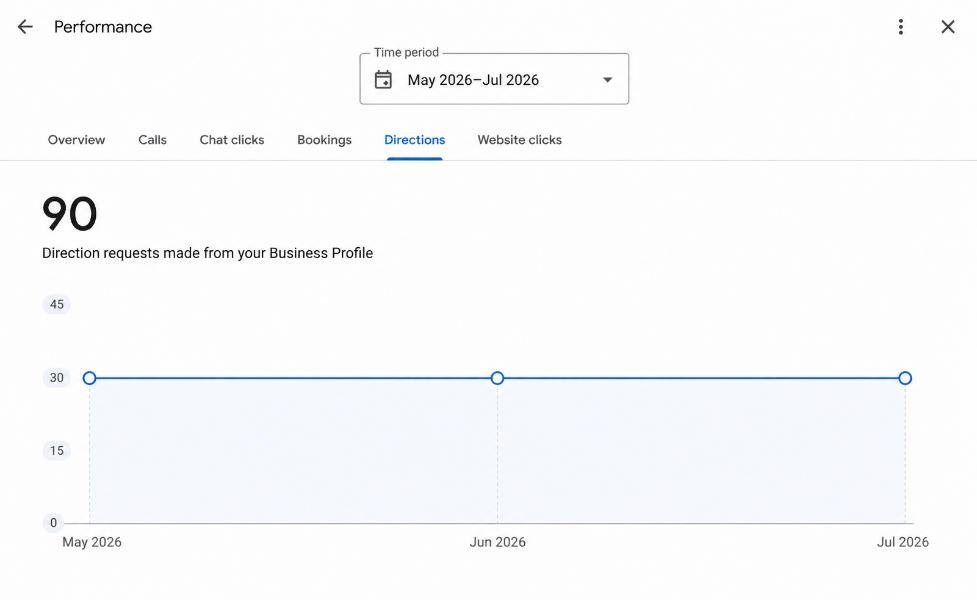Close the Performance panel with the X icon
The image size is (977, 600).
click(948, 27)
